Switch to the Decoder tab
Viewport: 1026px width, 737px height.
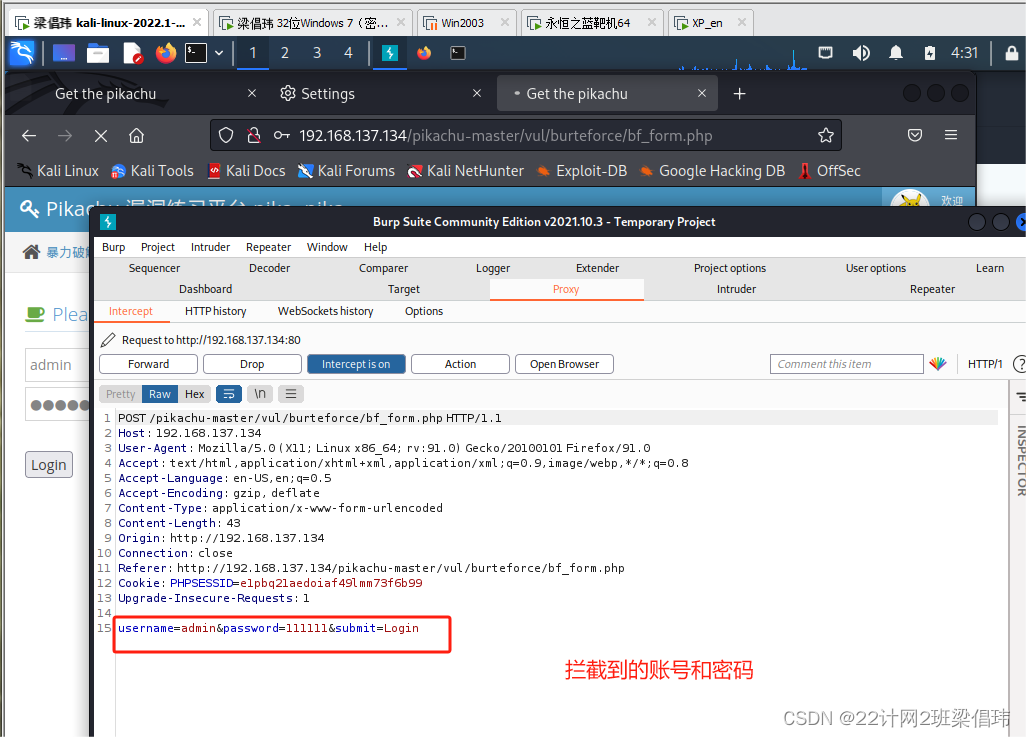270,268
